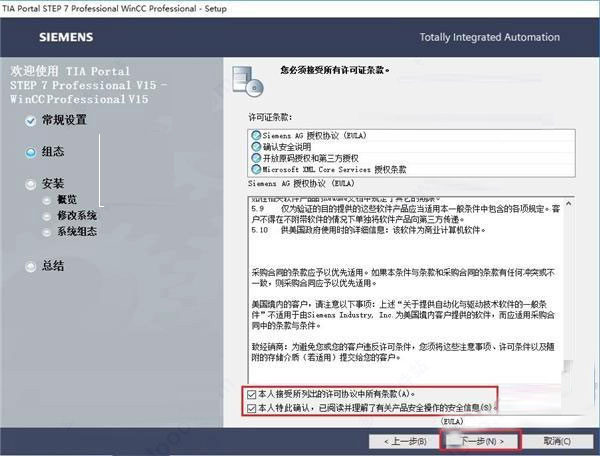
Task: Select the 系统组态 sub-step label
Action: click(x=77, y=231)
